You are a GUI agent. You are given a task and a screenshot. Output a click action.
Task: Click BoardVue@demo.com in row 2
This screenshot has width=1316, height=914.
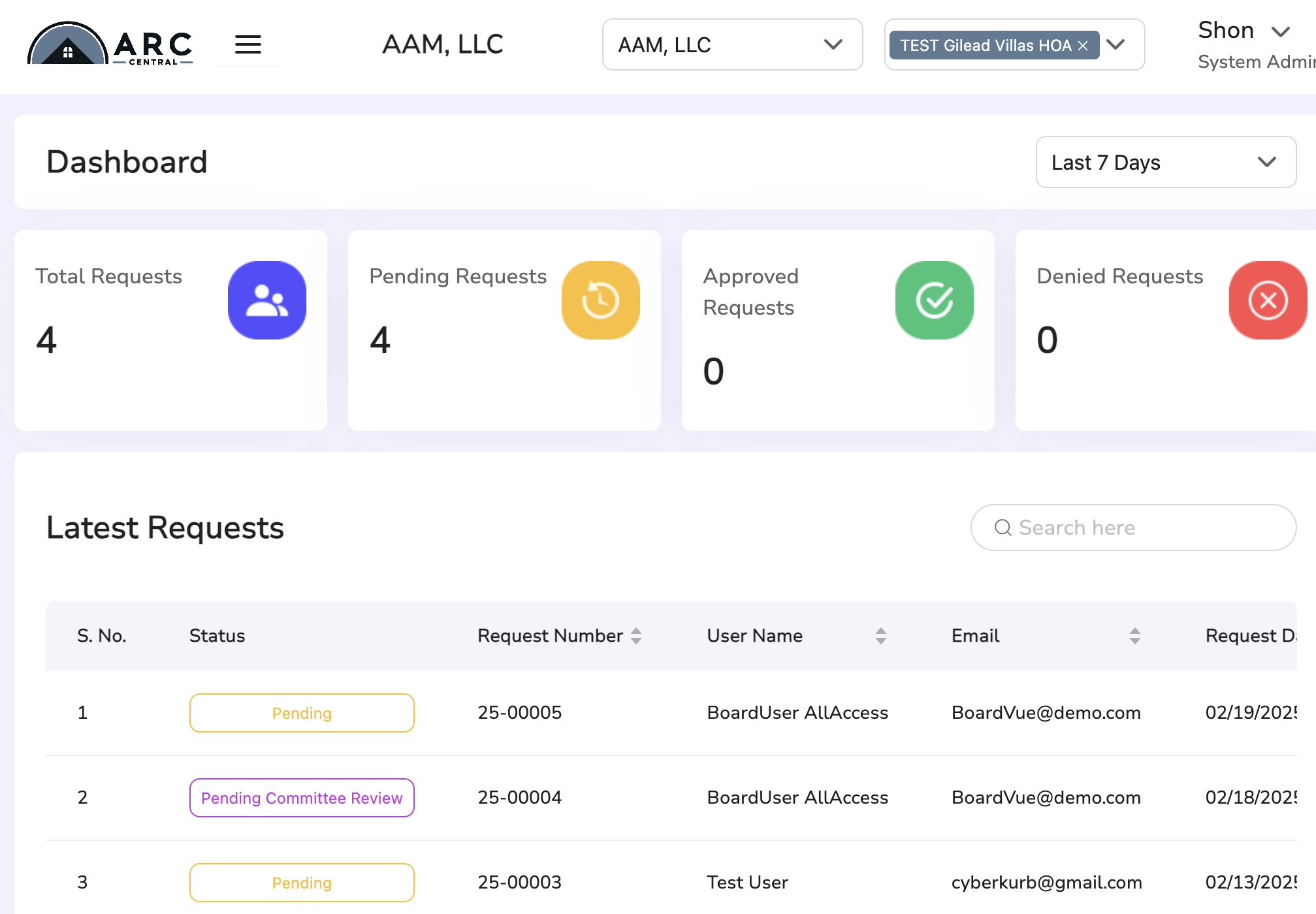point(1046,798)
